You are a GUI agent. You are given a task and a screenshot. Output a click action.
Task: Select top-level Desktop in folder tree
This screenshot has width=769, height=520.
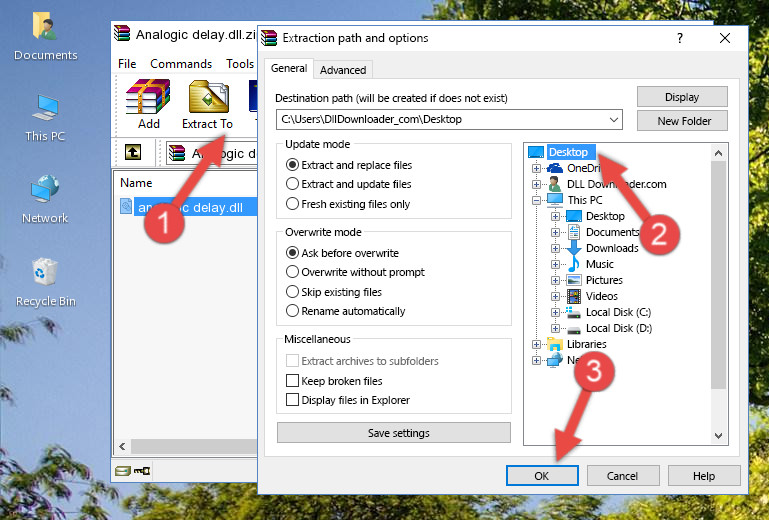tap(568, 152)
